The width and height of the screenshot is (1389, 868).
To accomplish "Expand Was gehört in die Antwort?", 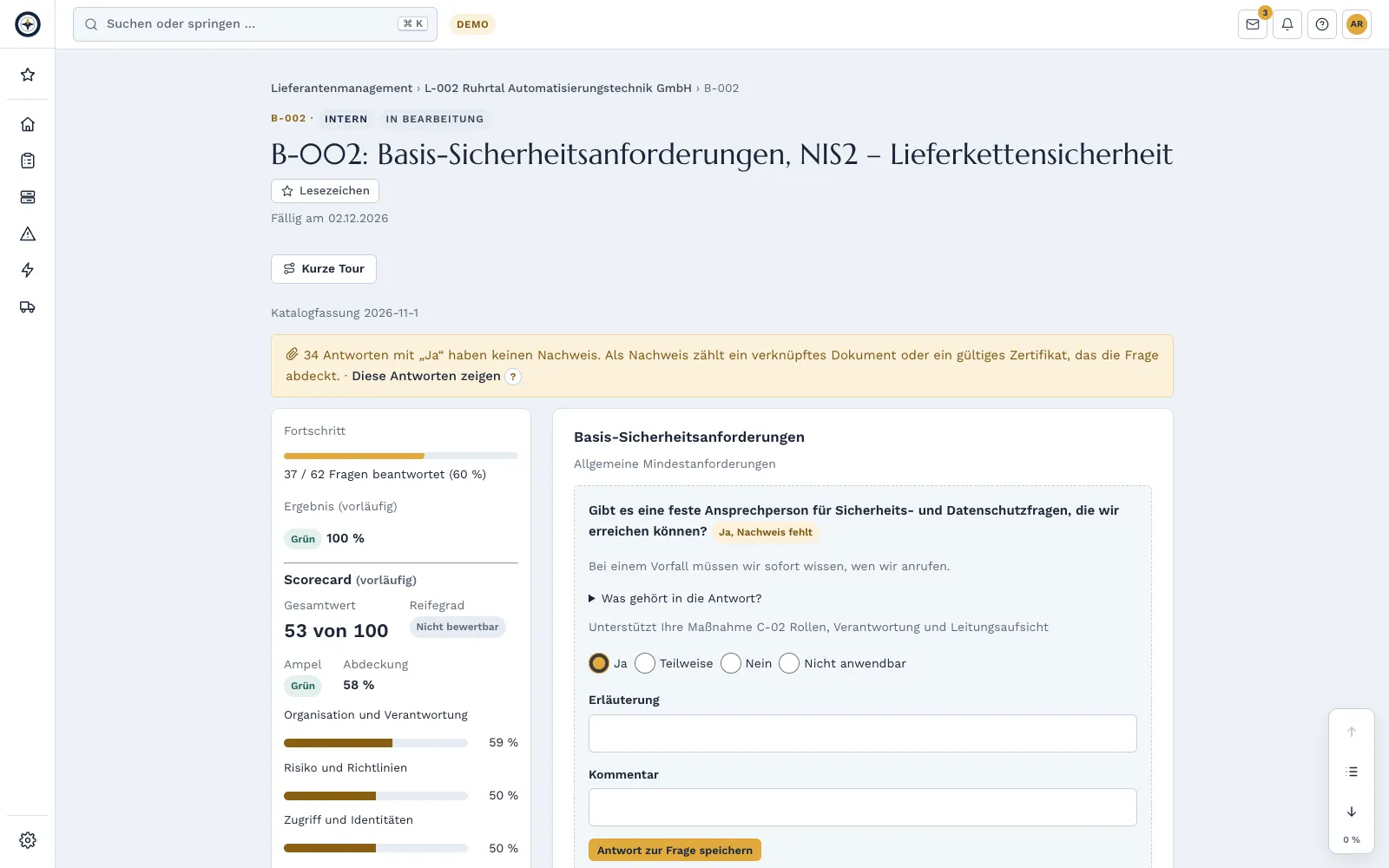I will click(675, 598).
